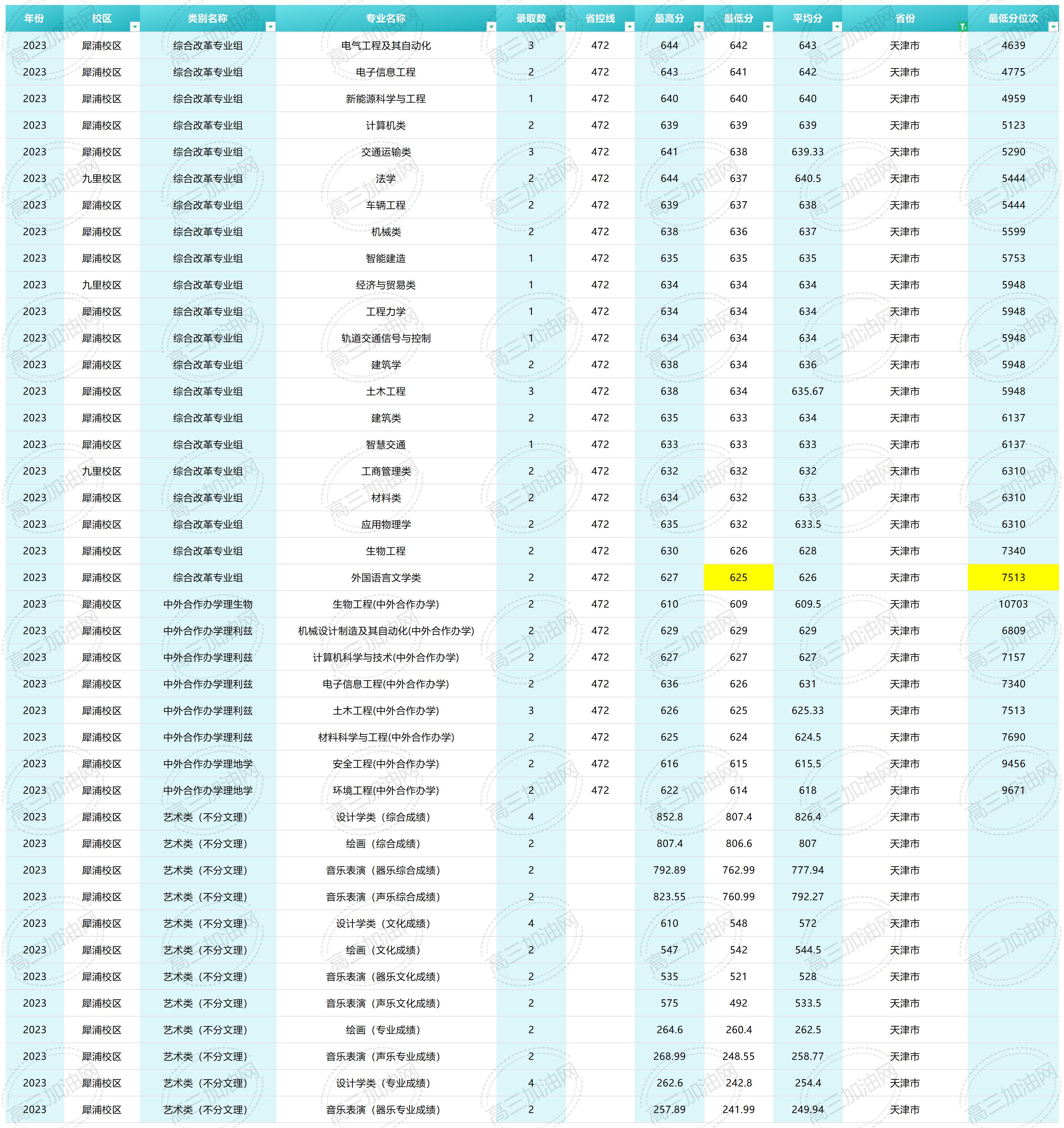The image size is (1064, 1128).
Task: Open the 录取数 column filter dropdown
Action: (561, 27)
